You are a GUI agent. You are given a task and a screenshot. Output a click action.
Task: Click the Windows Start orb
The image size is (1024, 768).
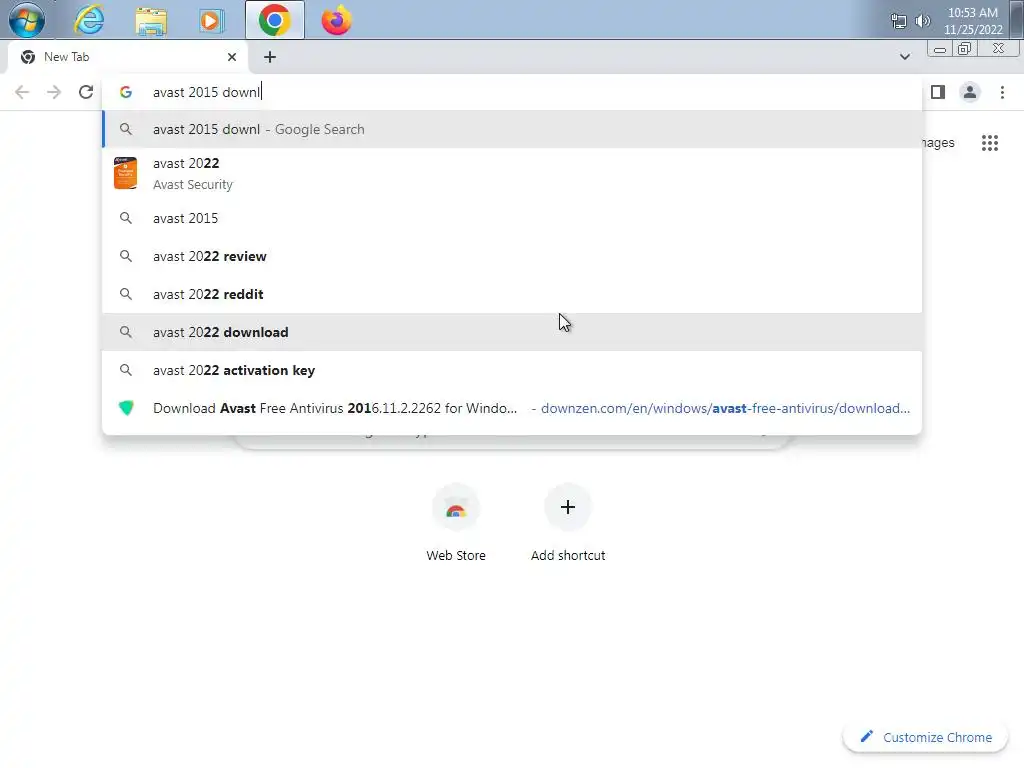click(x=27, y=20)
